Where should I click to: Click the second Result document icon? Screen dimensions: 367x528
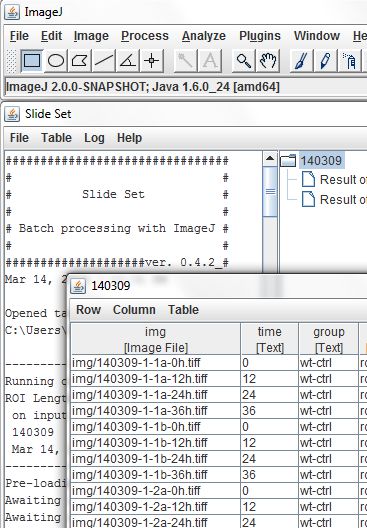pos(308,199)
